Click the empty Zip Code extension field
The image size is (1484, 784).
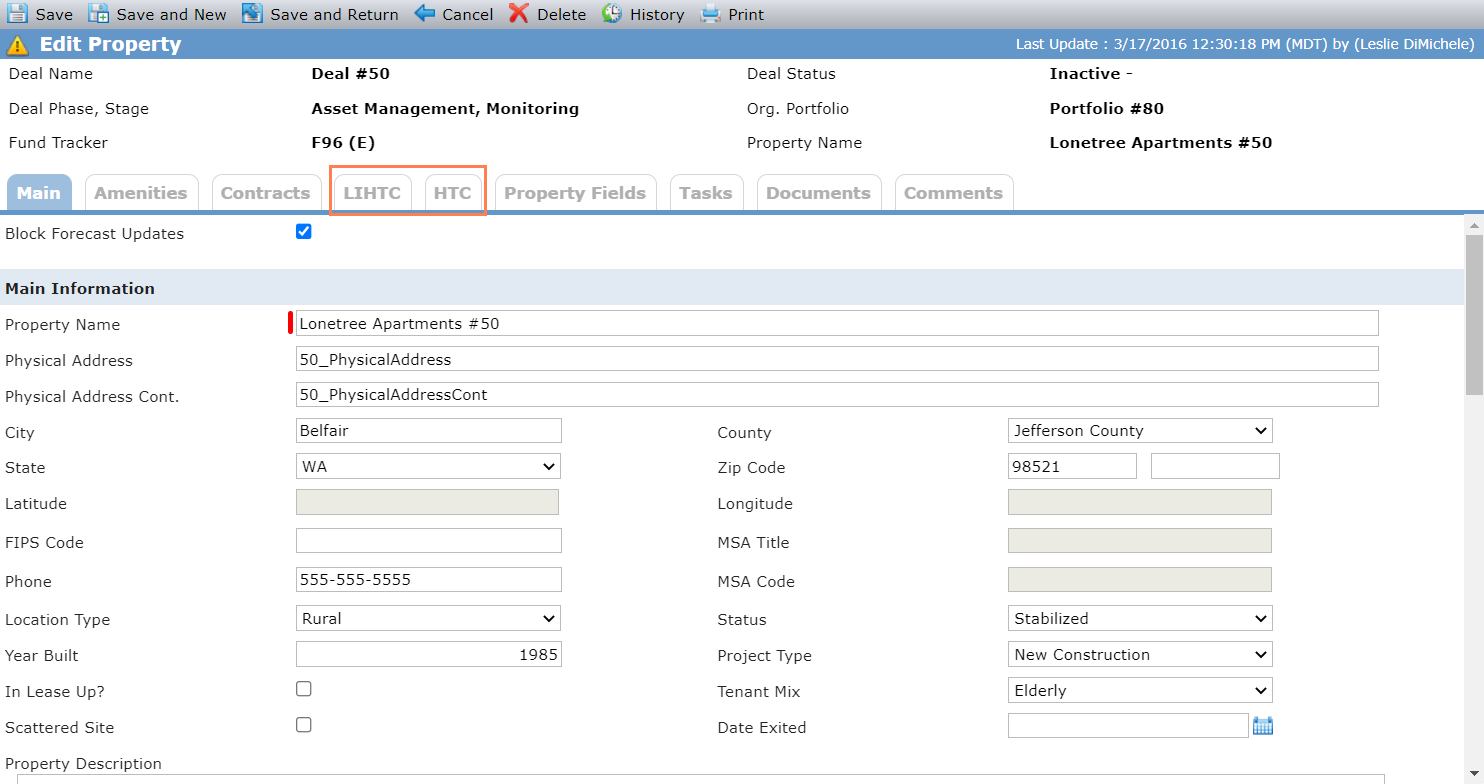(1215, 467)
